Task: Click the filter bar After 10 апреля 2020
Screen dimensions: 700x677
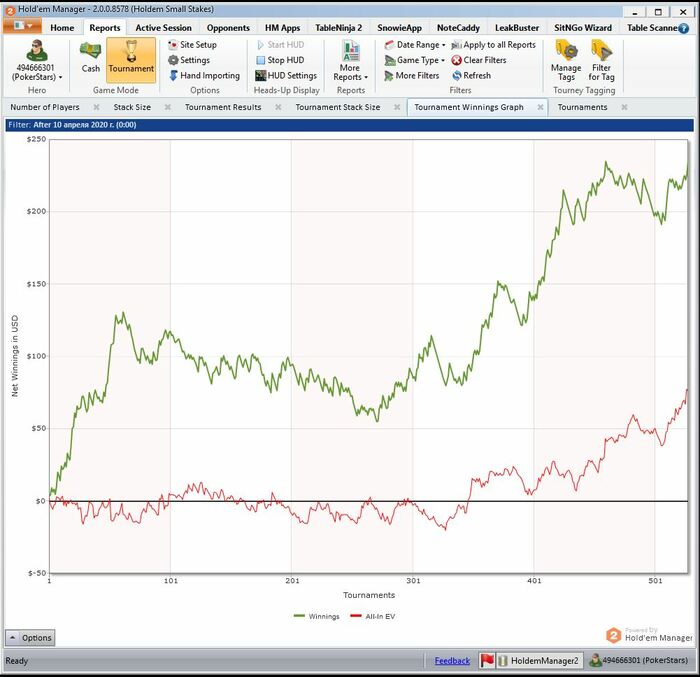Action: tap(350, 125)
